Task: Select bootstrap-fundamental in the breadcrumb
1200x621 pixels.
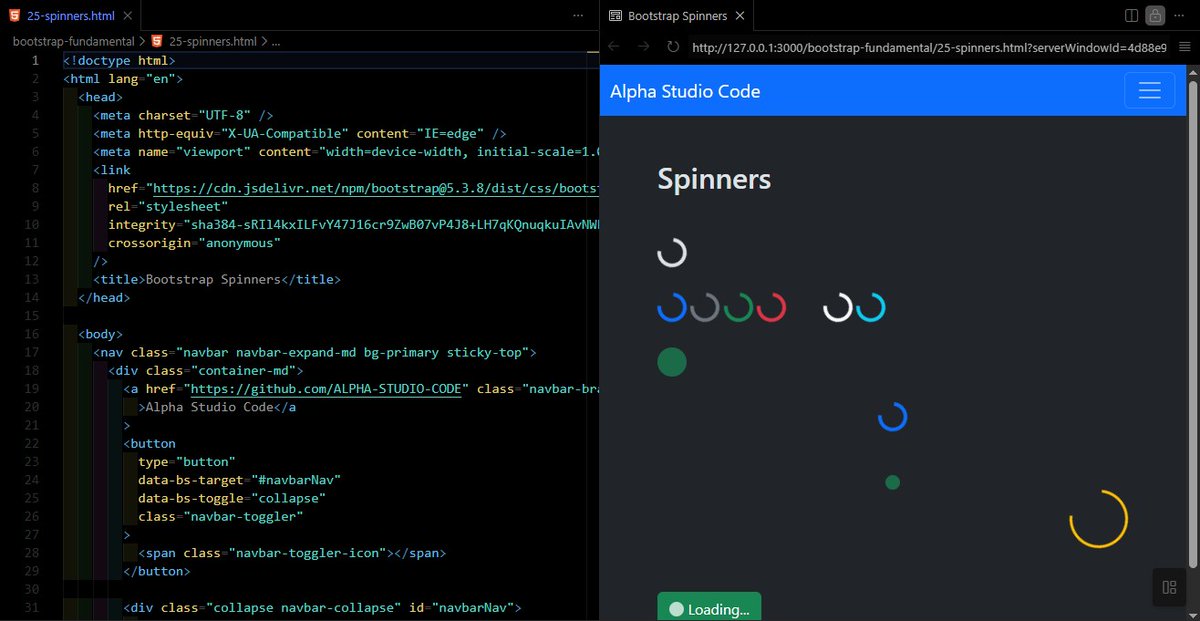Action: [73, 41]
